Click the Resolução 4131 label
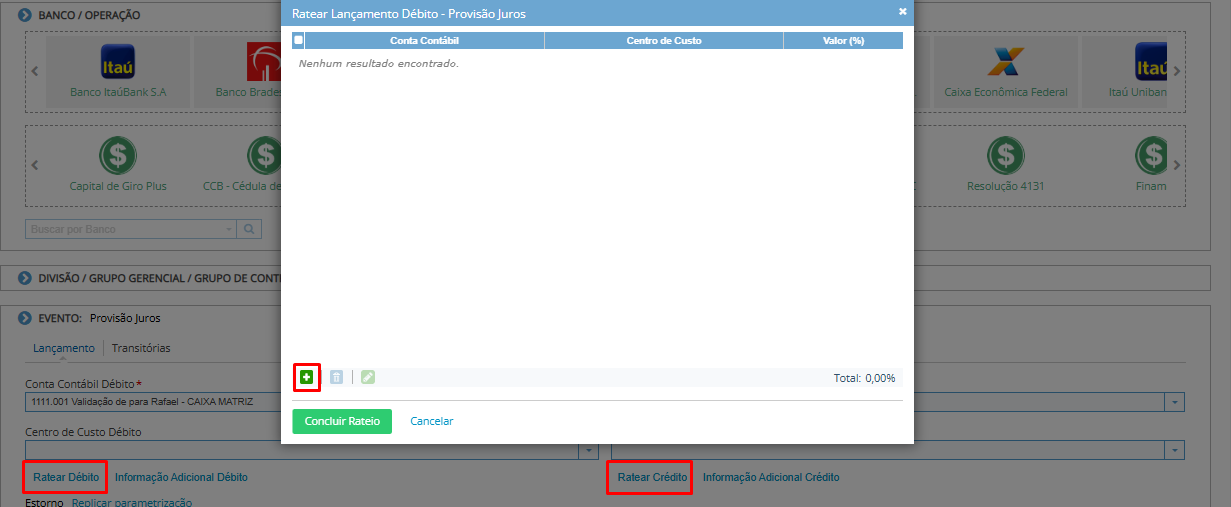Image resolution: width=1231 pixels, height=507 pixels. pos(1006,186)
